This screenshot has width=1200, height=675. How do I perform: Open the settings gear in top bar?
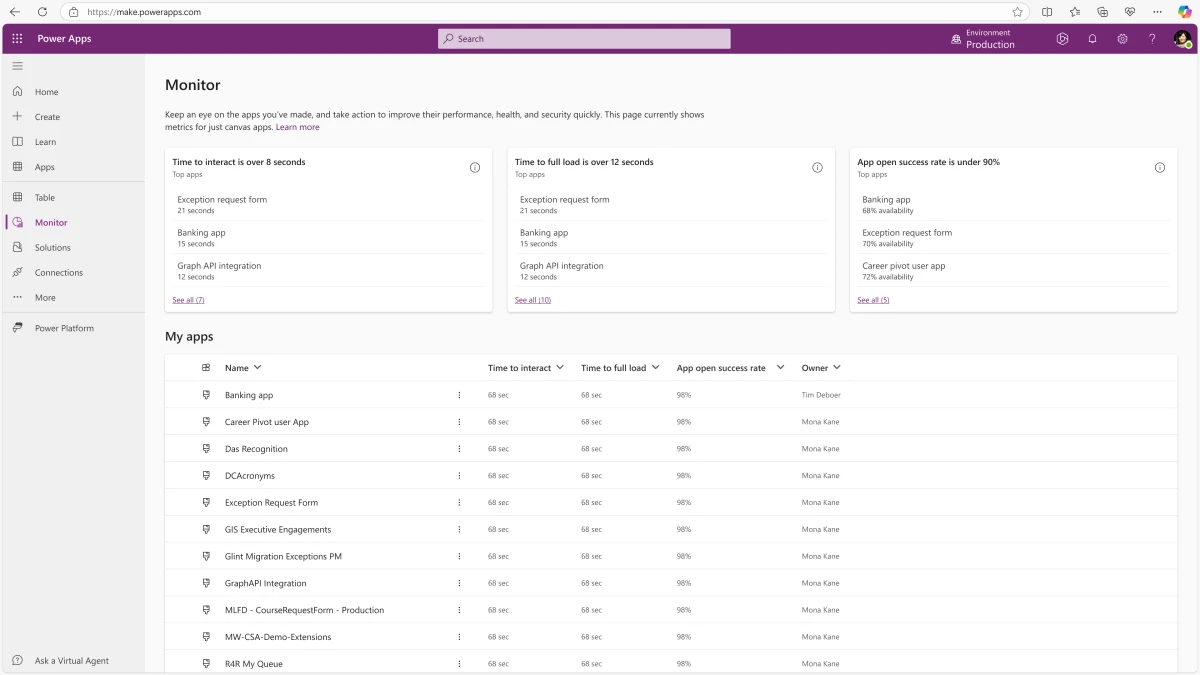coord(1122,38)
